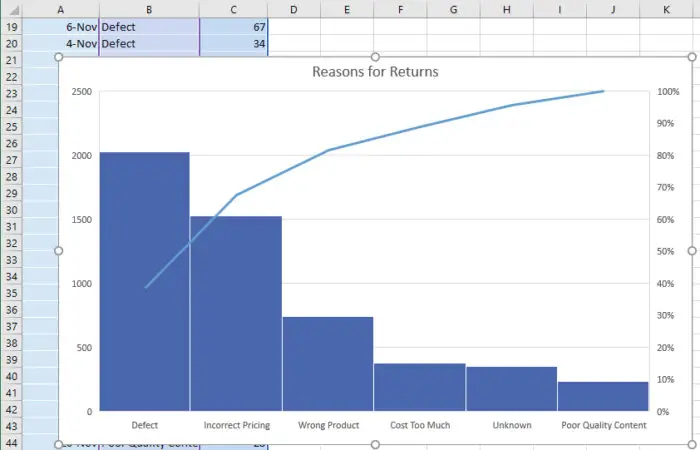Click cell containing value 67
The width and height of the screenshot is (700, 450).
(234, 28)
